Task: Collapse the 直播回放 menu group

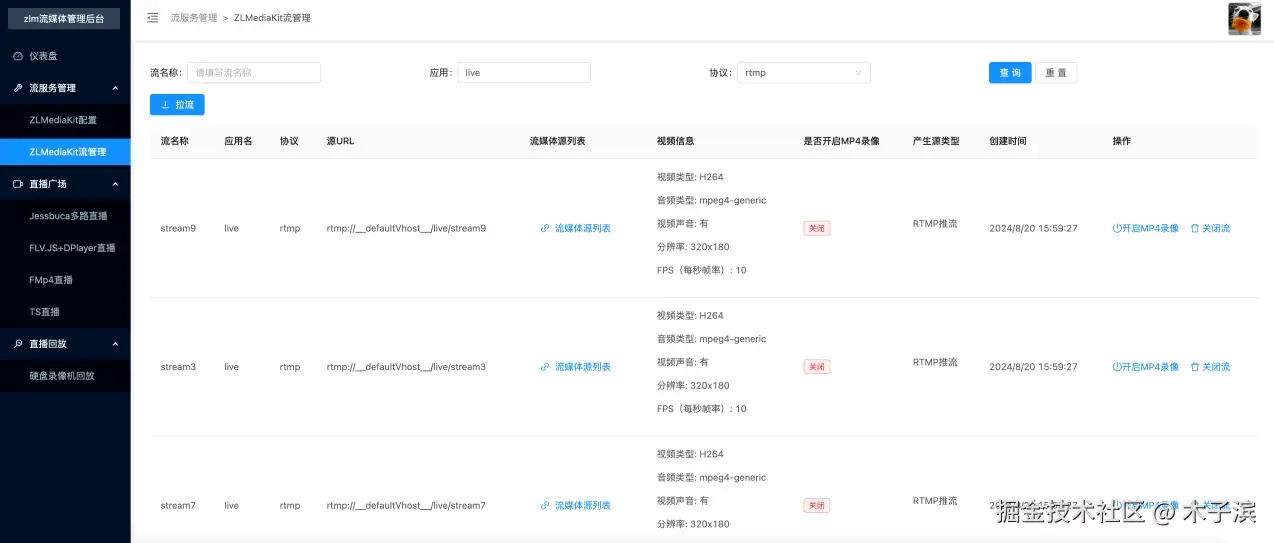Action: click(65, 344)
